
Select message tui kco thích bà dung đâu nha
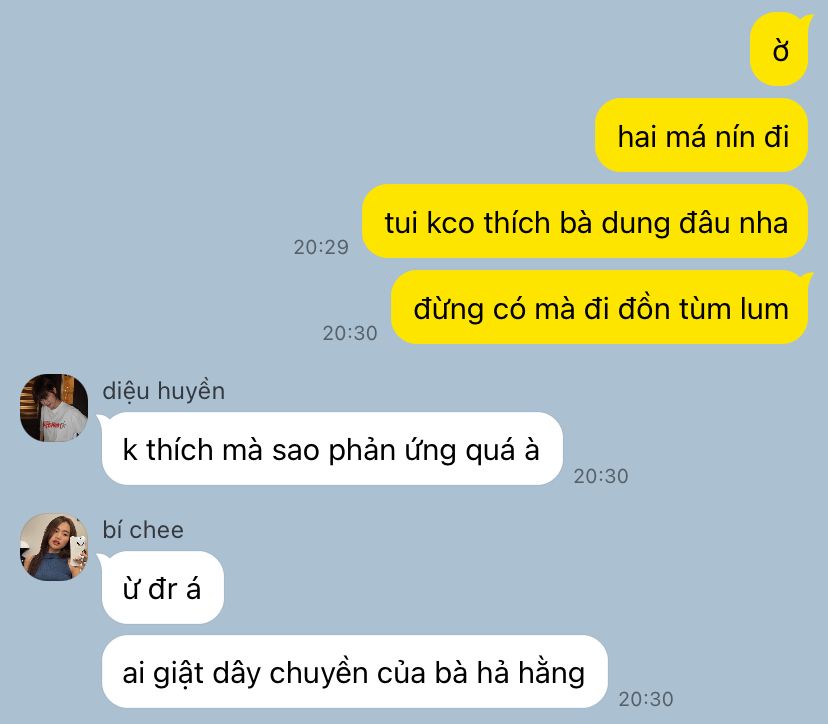[585, 221]
